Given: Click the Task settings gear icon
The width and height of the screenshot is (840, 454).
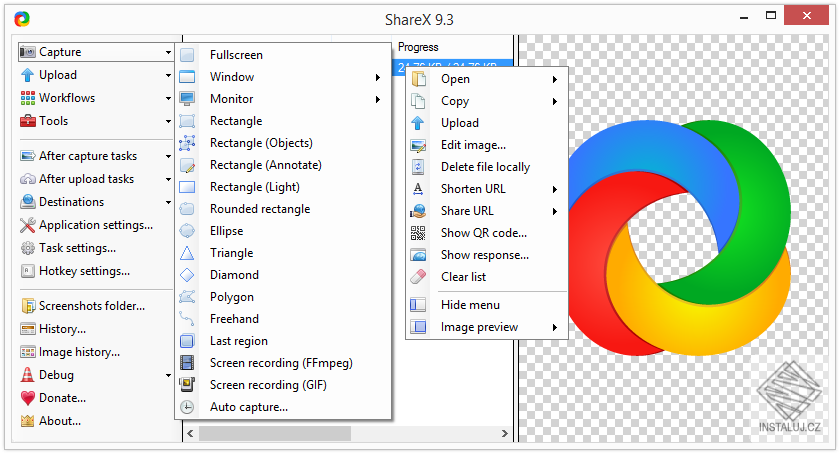Looking at the screenshot, I should 27,248.
